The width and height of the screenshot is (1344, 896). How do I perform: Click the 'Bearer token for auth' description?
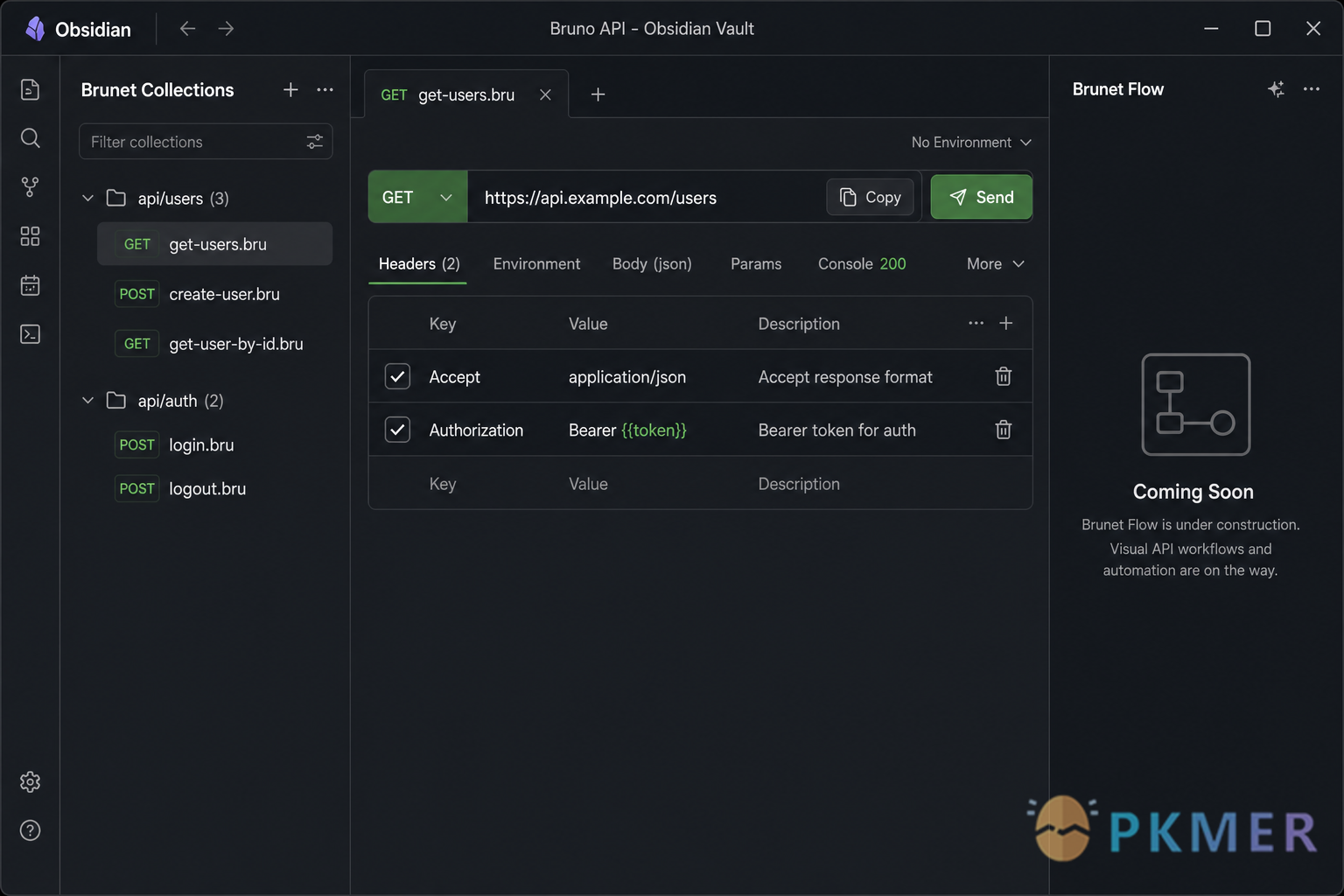836,430
